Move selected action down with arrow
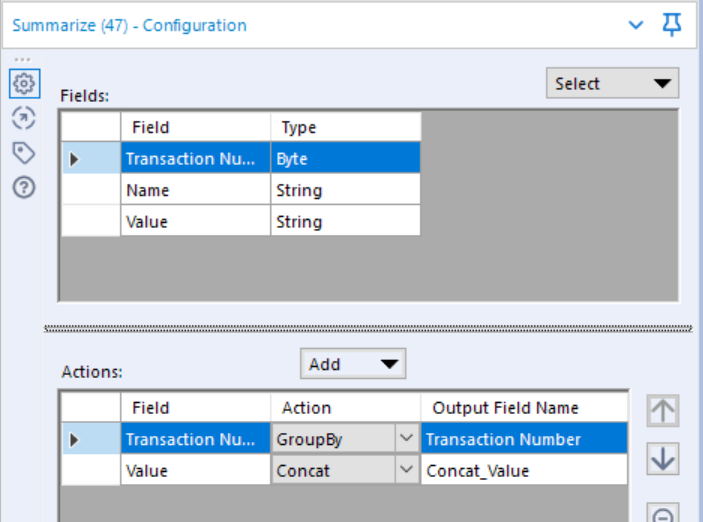This screenshot has height=522, width=703. 663,458
